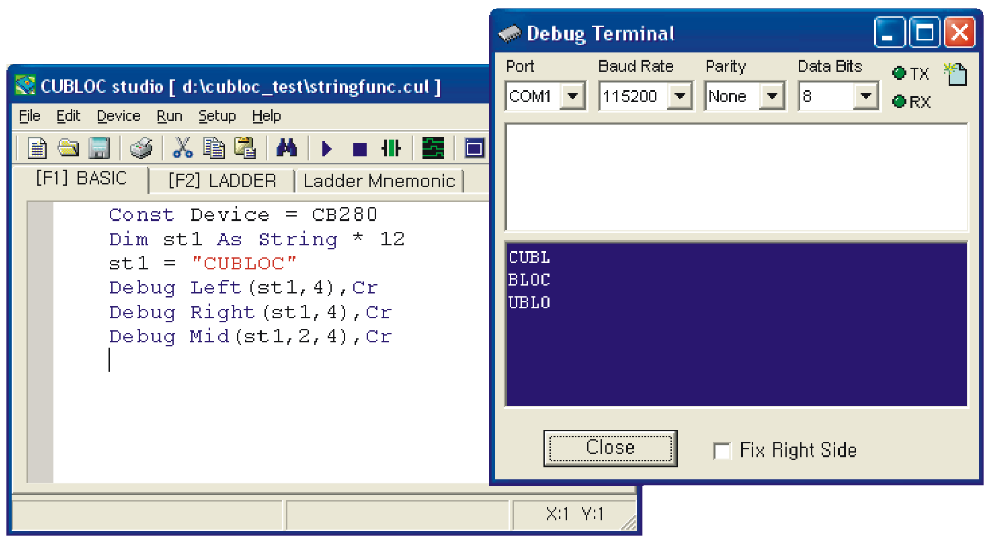Click inside the white terminal send area
Screen dimensions: 990x549
[x=736, y=177]
